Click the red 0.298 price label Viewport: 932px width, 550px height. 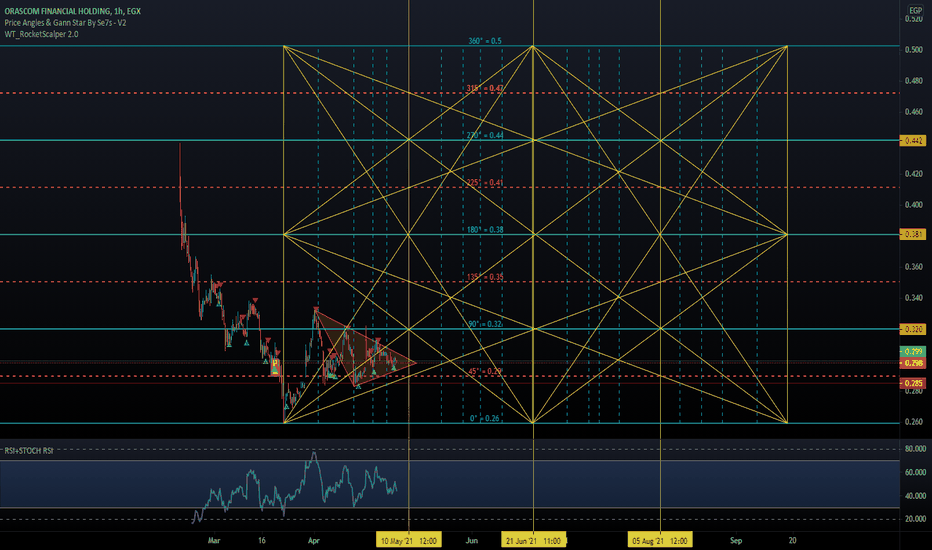pos(912,363)
